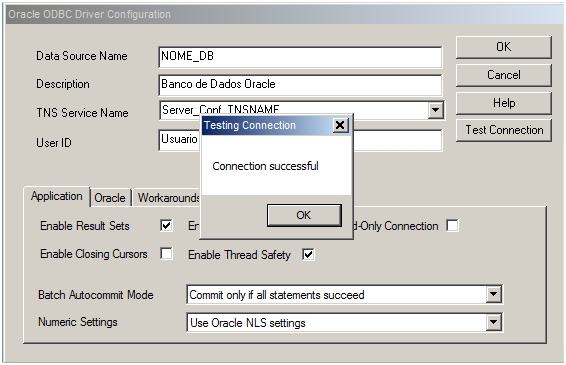The width and height of the screenshot is (566, 365).
Task: Click the 'Data Source Name' label
Action: pyautogui.click(x=82, y=56)
